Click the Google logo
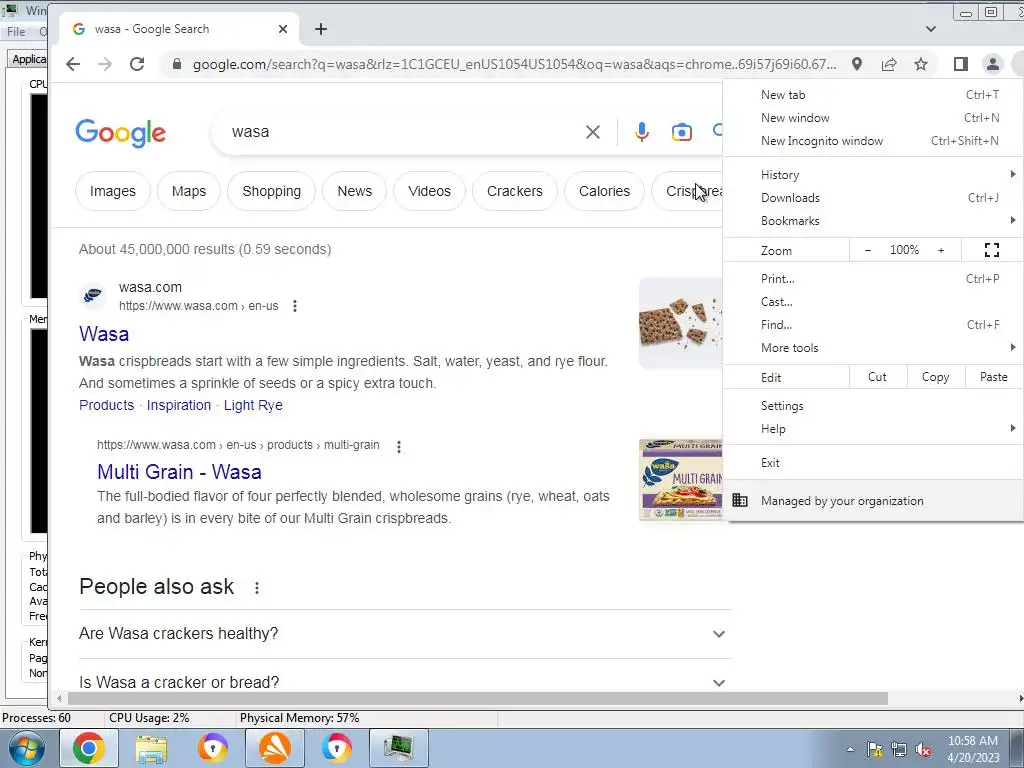 120,133
